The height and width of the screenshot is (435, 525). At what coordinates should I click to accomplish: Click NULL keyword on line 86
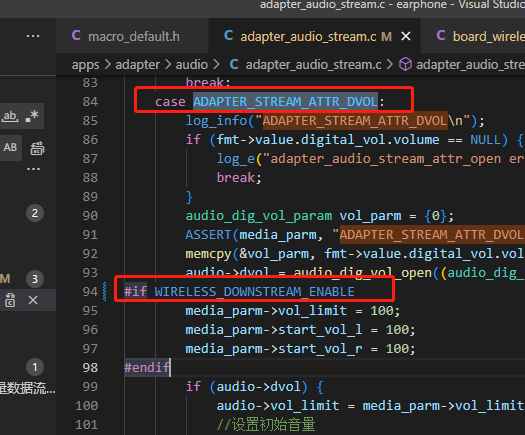pyautogui.click(x=485, y=140)
